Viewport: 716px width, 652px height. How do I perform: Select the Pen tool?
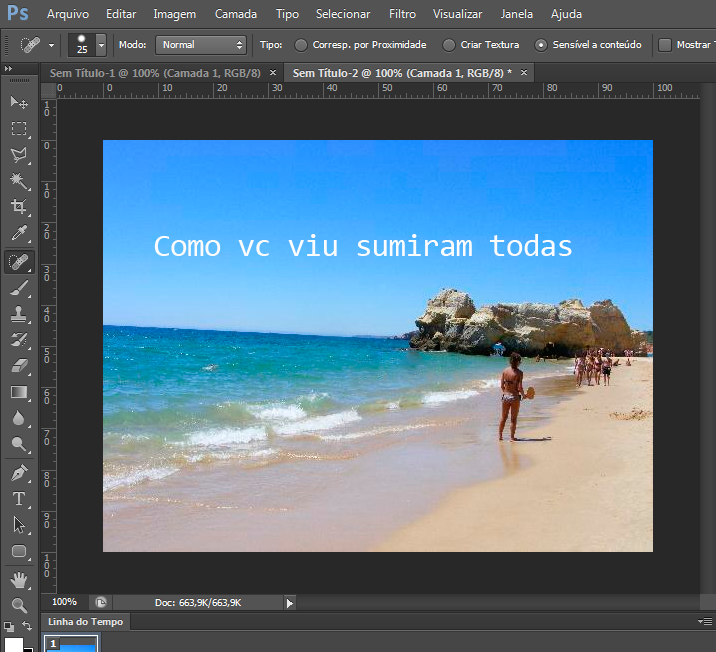[19, 473]
